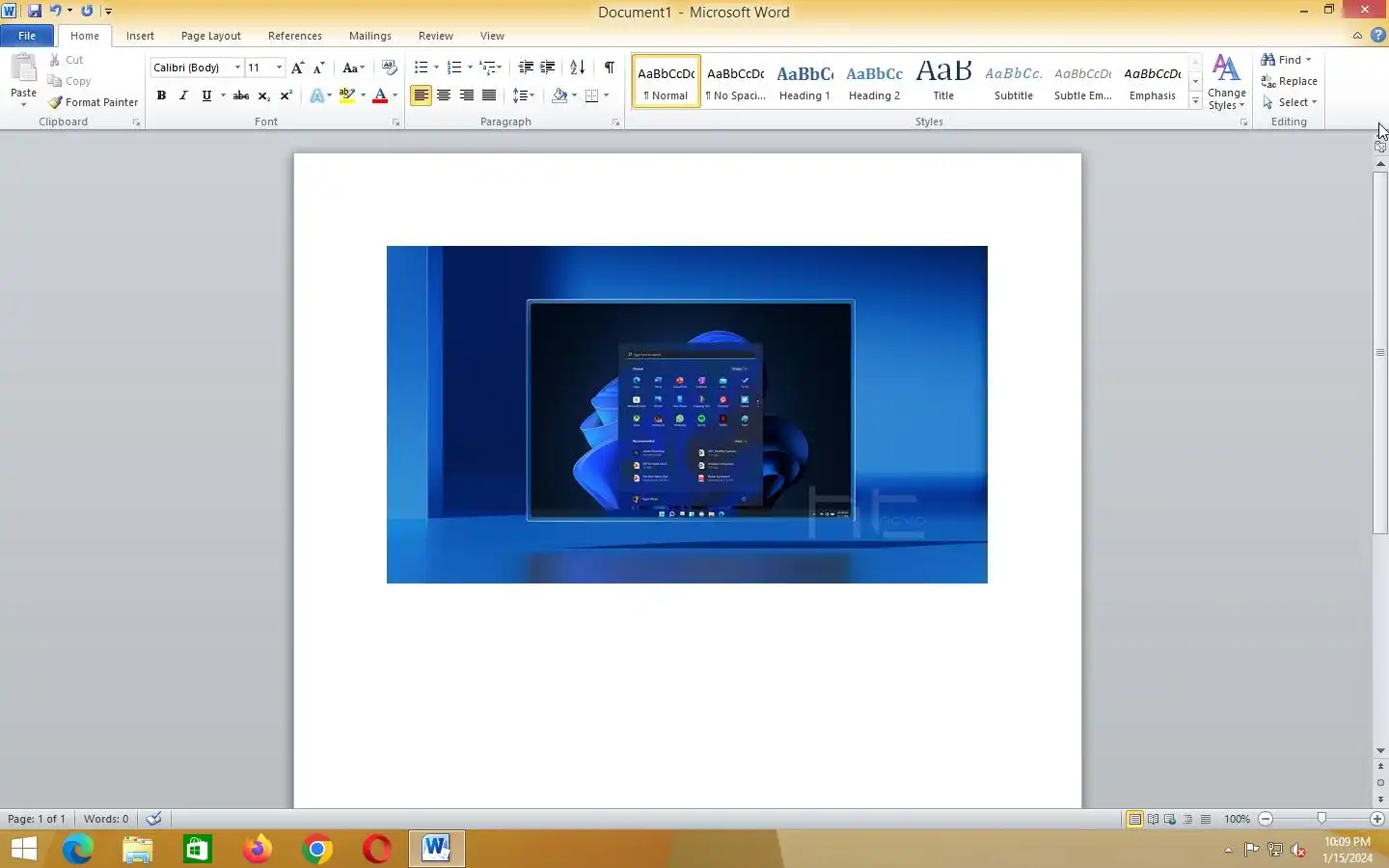Click the zoom slider handle

point(1321,819)
